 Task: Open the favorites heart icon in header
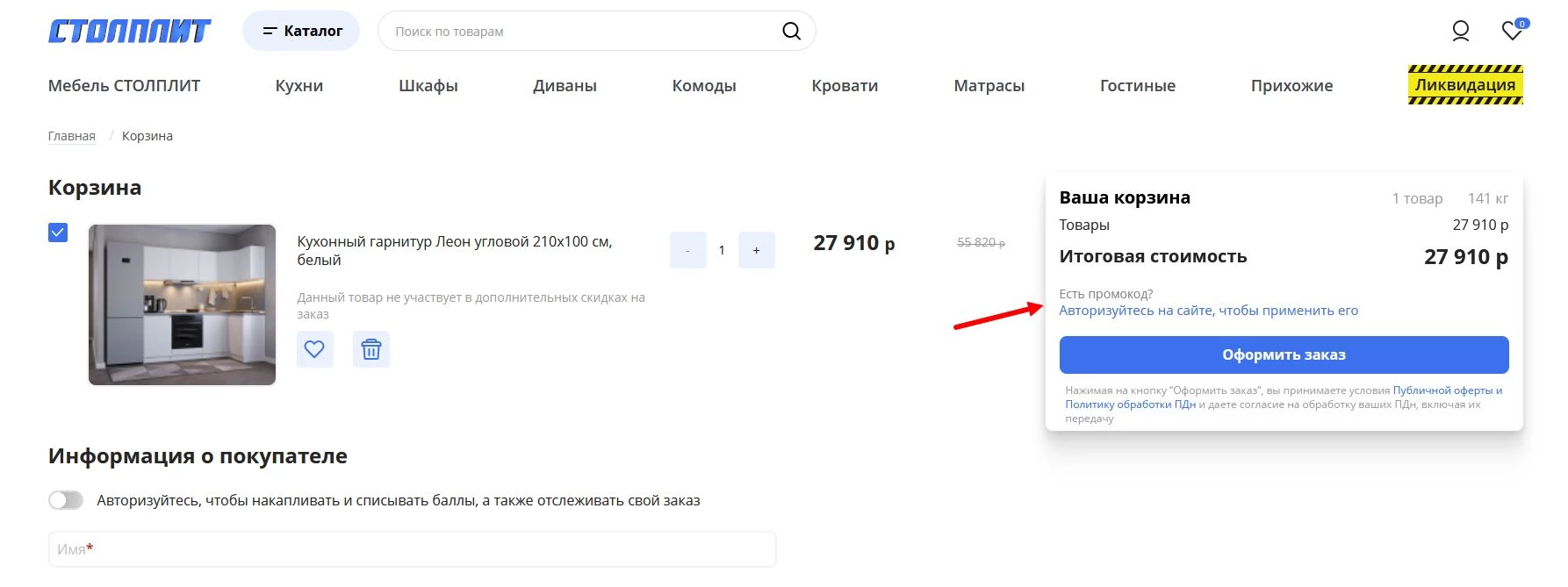tap(1512, 32)
